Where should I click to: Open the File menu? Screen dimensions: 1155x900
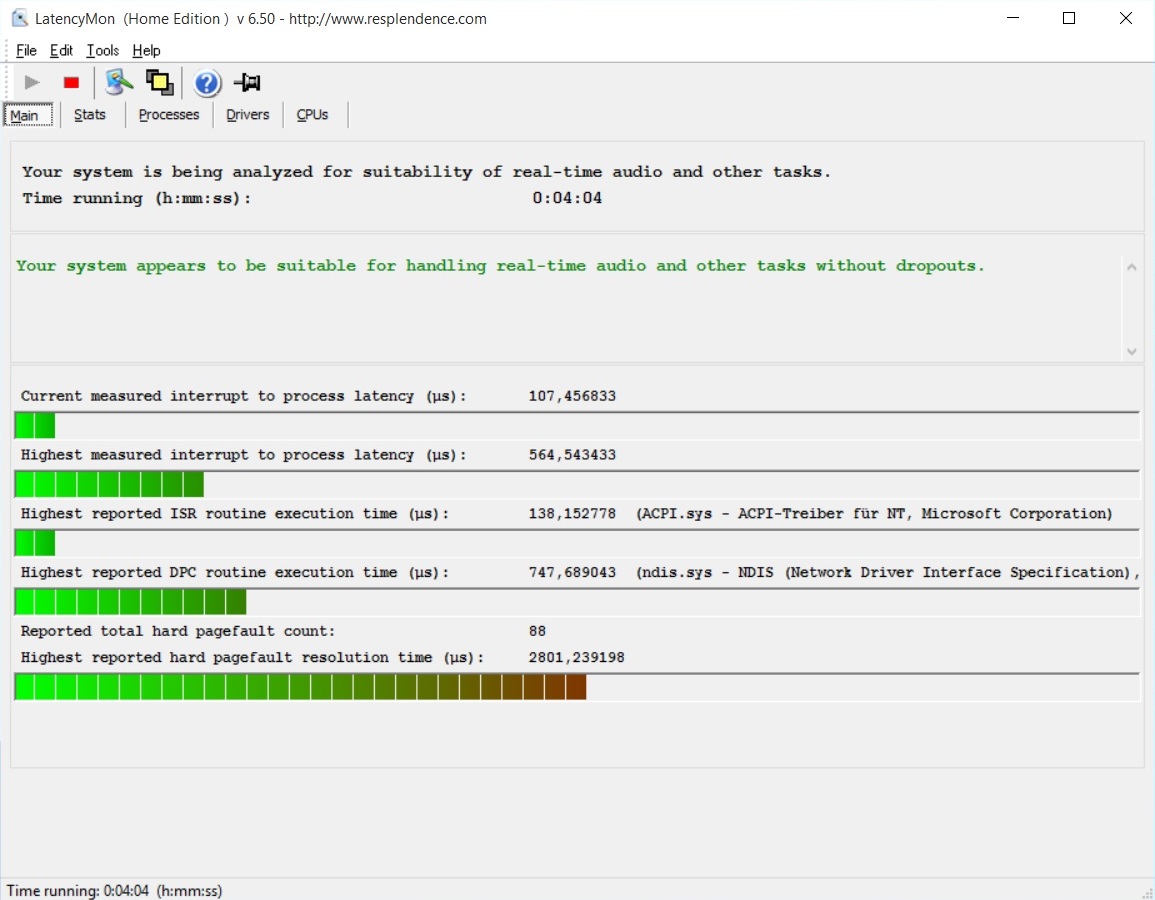(27, 50)
